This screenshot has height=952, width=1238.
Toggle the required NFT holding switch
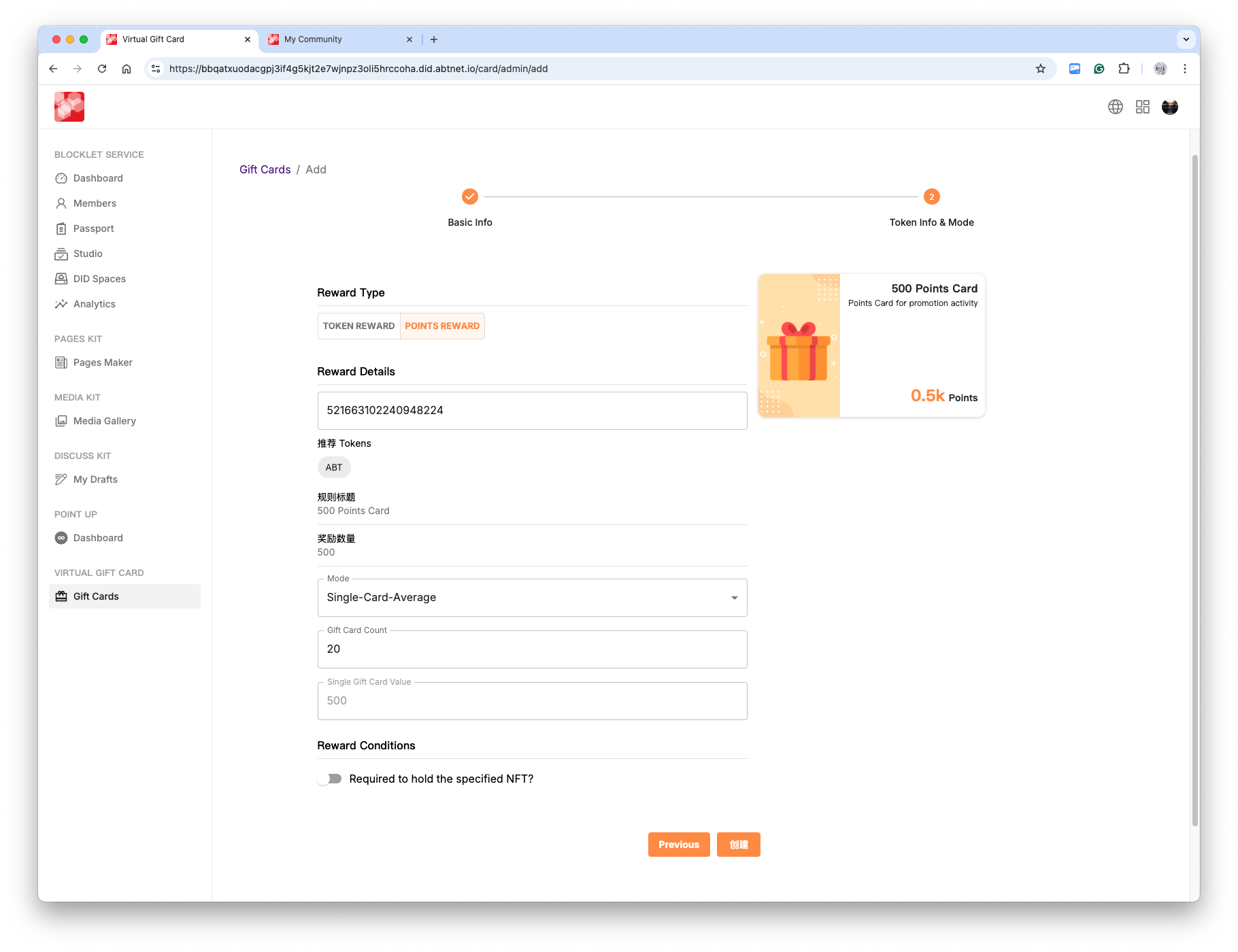[330, 779]
